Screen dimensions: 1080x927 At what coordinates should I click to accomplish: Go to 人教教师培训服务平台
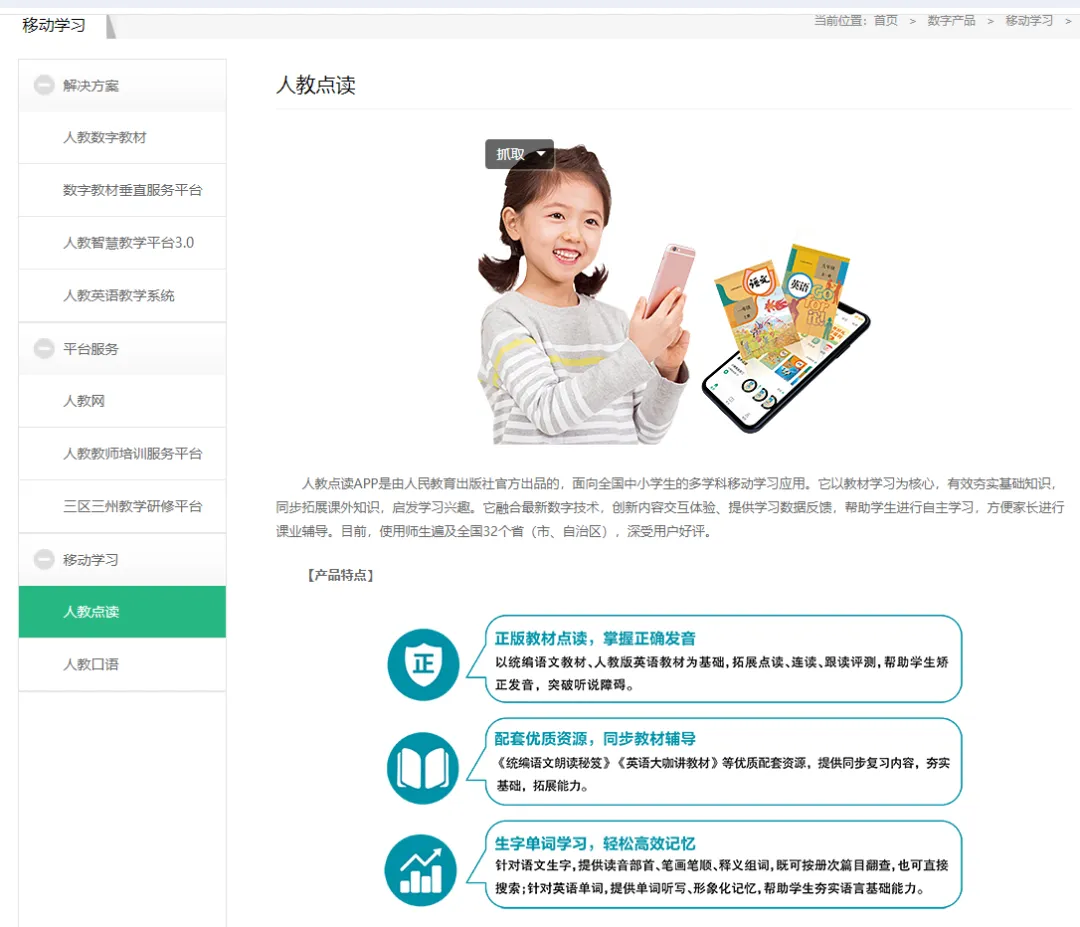pos(122,454)
